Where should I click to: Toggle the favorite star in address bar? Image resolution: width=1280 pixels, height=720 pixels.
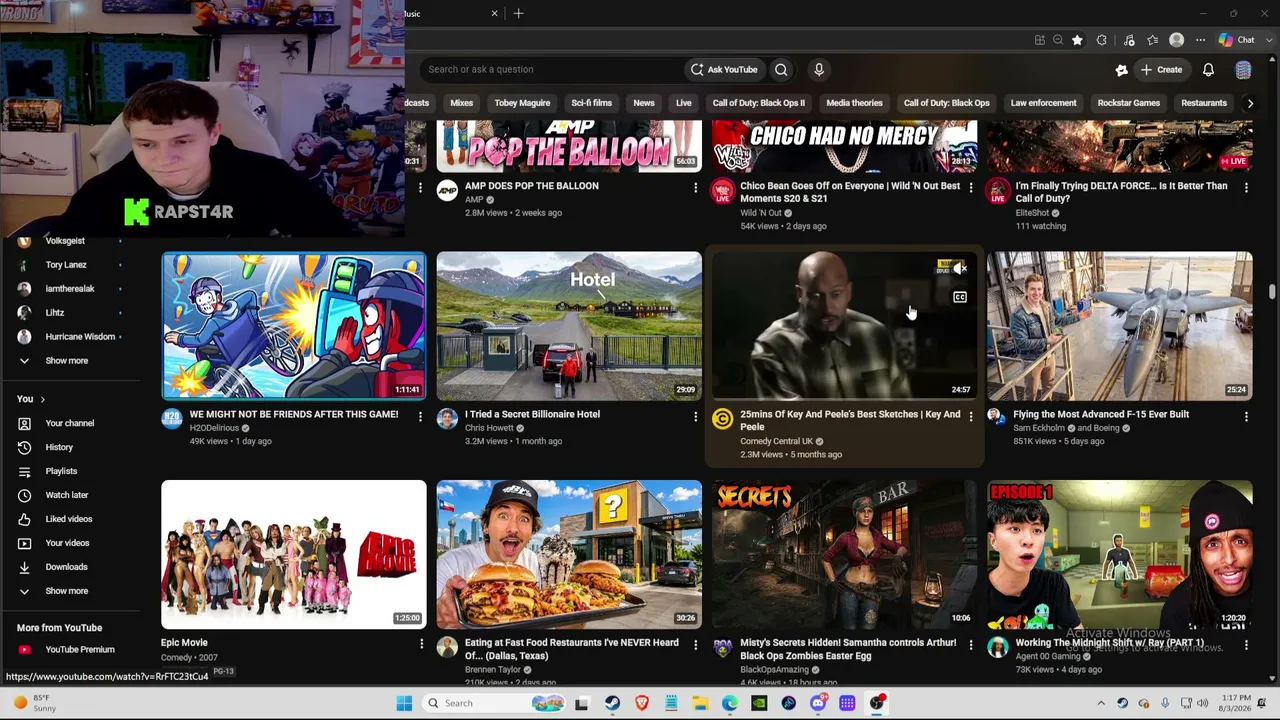[1077, 40]
